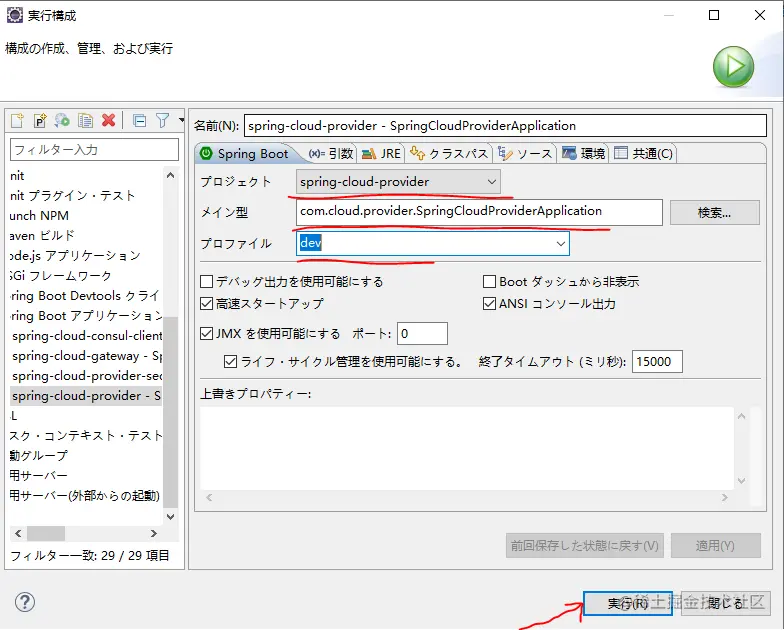The width and height of the screenshot is (784, 630).
Task: Select spring-cloud-provider - S configuration
Action: click(86, 396)
